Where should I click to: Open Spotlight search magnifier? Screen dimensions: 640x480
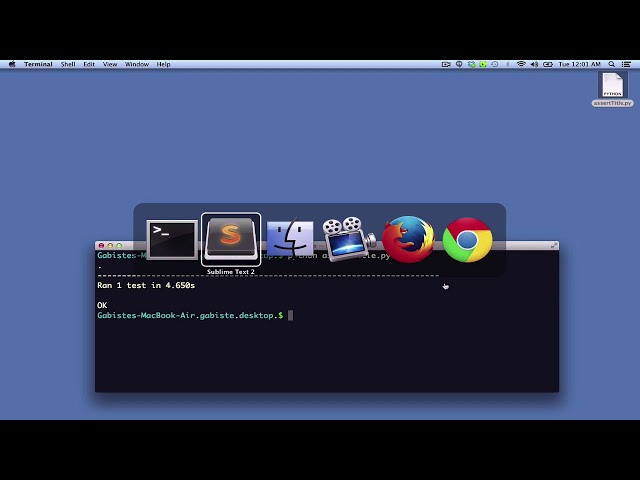611,64
